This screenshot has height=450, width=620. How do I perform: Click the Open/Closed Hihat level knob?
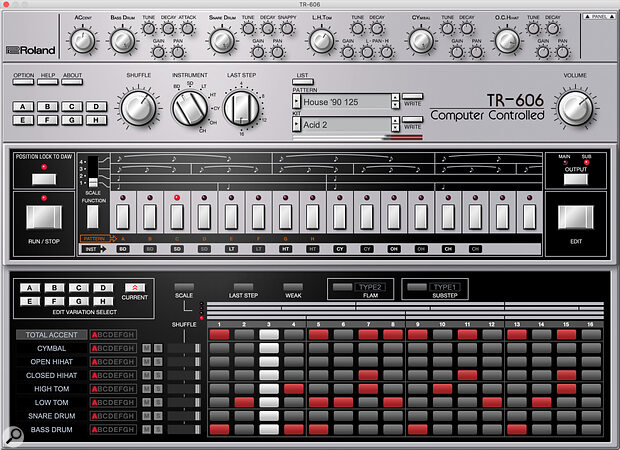click(x=507, y=41)
